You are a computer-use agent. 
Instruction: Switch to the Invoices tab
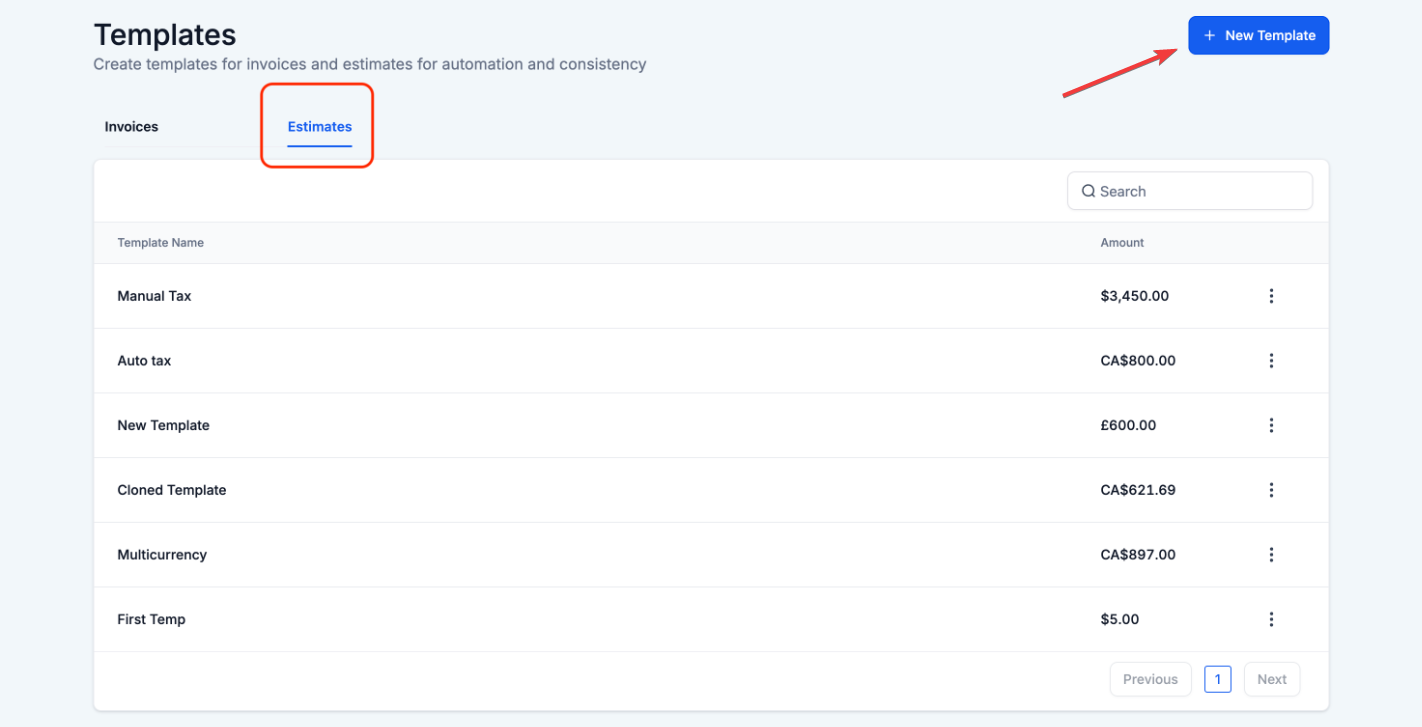point(131,127)
